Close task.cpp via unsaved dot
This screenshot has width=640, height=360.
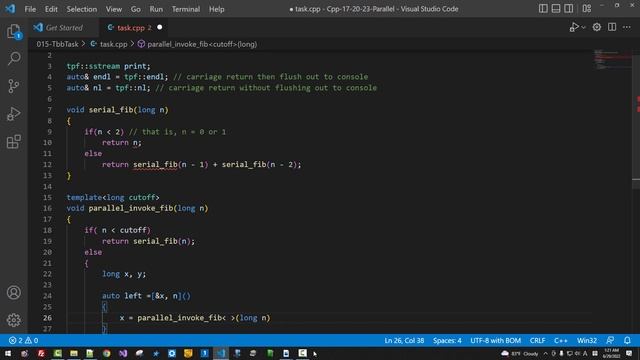coord(160,27)
